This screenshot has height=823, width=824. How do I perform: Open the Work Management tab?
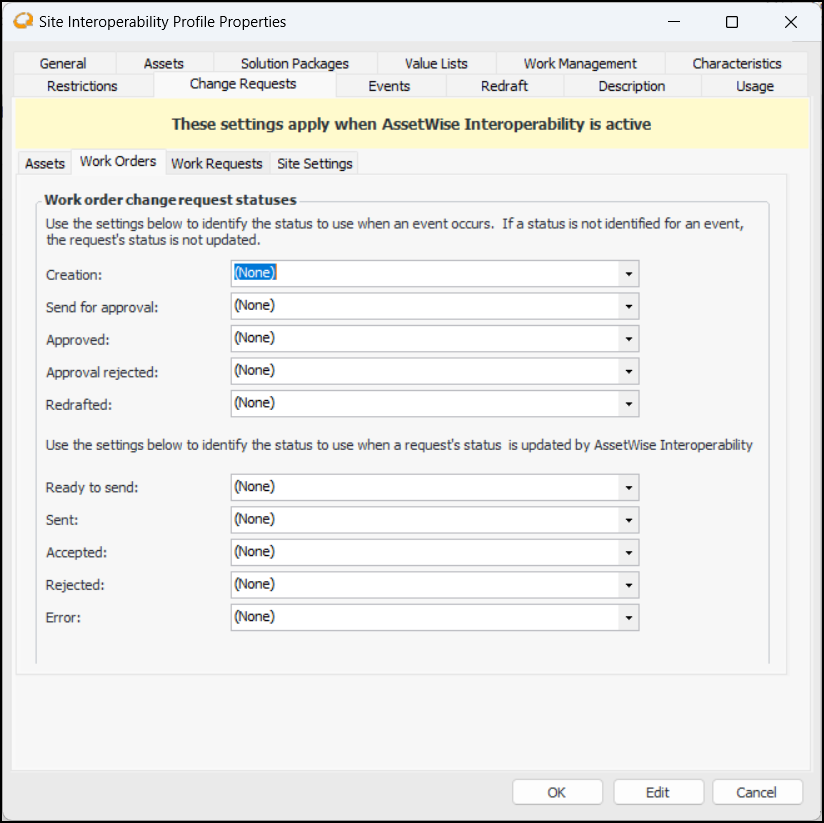point(580,63)
